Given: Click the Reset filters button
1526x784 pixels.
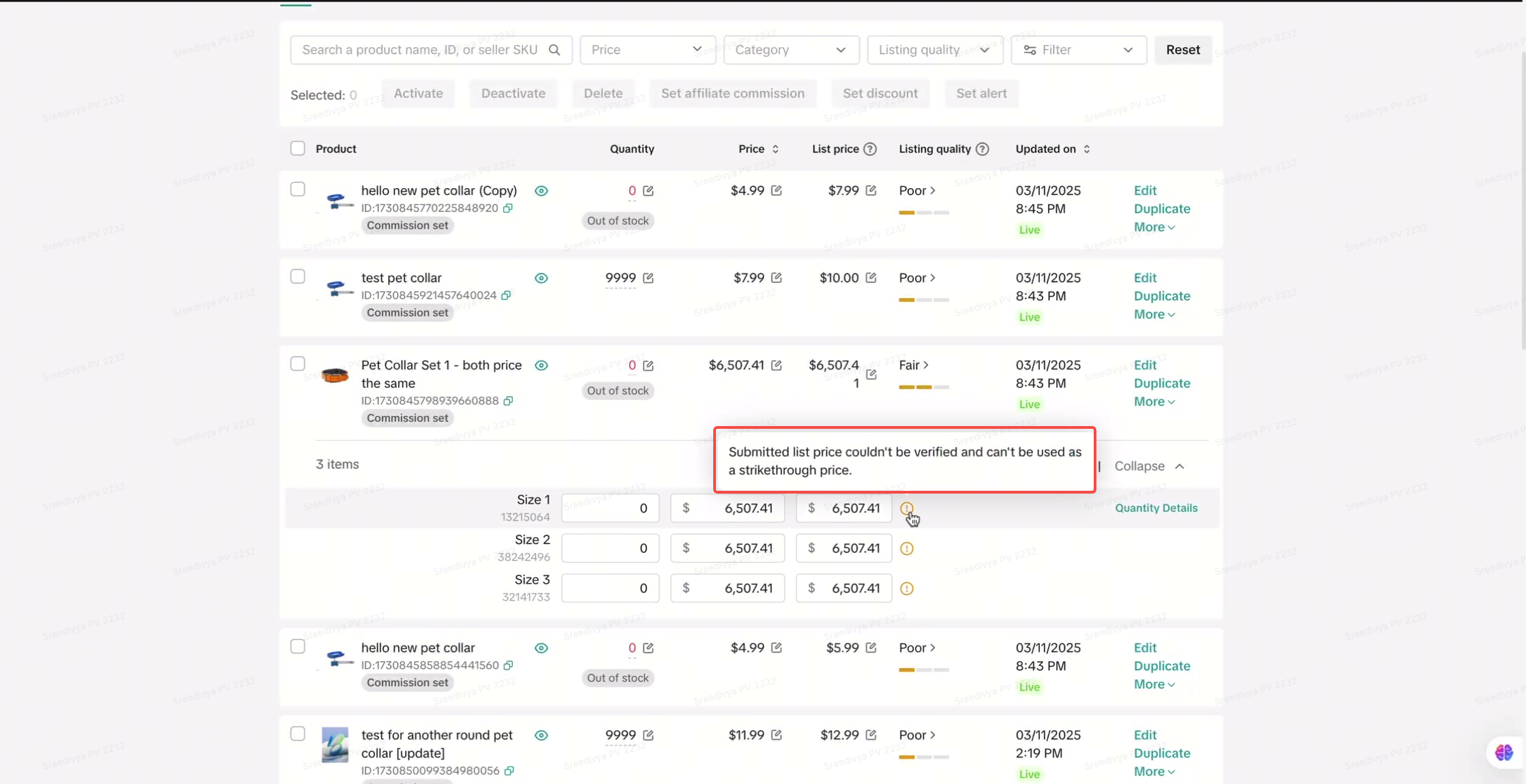Looking at the screenshot, I should click(1182, 50).
